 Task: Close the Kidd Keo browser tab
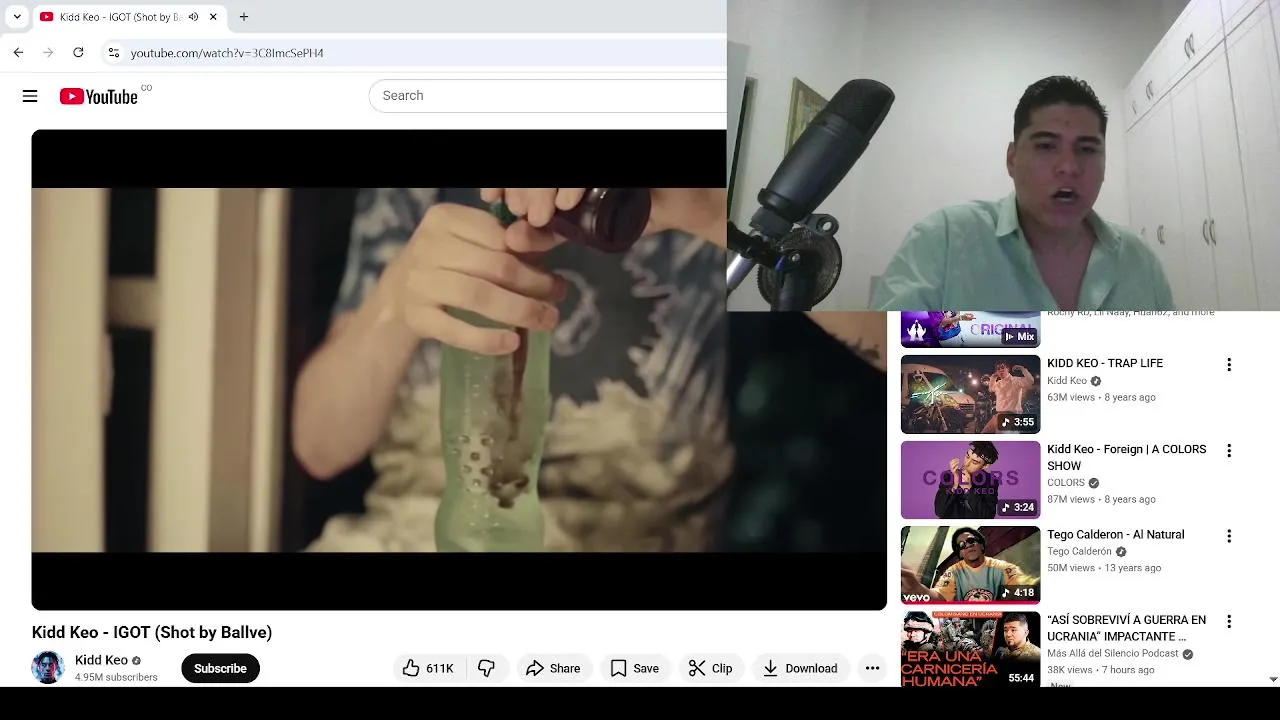point(213,17)
